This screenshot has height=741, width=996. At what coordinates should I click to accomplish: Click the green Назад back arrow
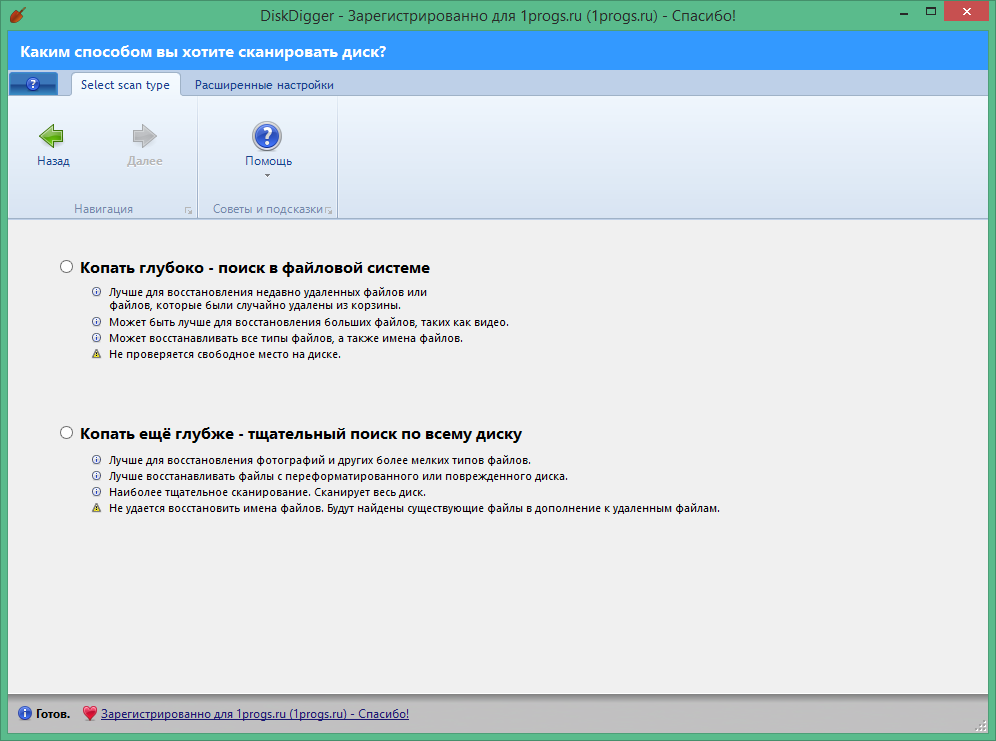[x=52, y=136]
